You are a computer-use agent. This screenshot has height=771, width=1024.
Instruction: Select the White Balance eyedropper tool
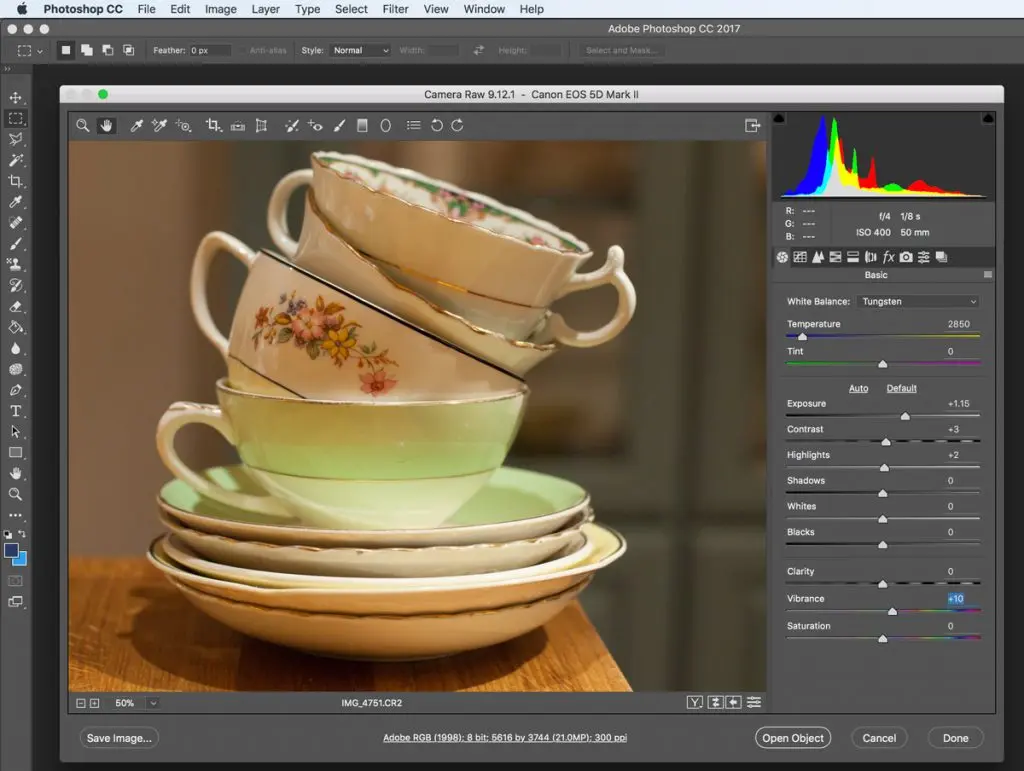[x=136, y=125]
